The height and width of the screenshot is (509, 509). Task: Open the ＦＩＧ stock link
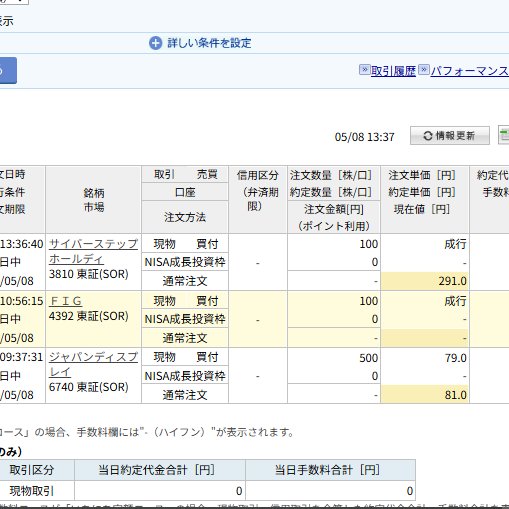65,301
